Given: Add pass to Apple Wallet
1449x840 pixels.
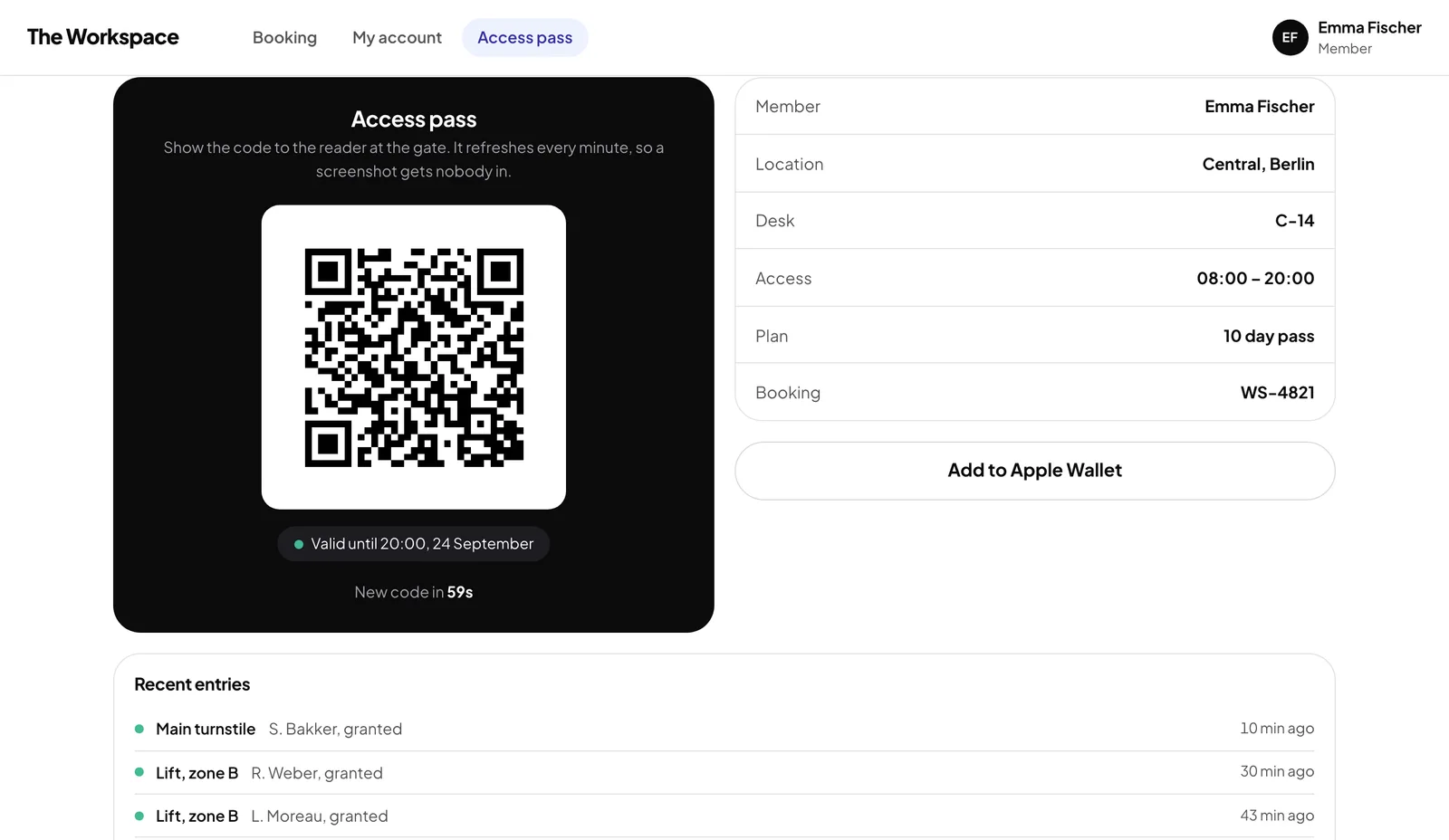Looking at the screenshot, I should click(x=1034, y=471).
